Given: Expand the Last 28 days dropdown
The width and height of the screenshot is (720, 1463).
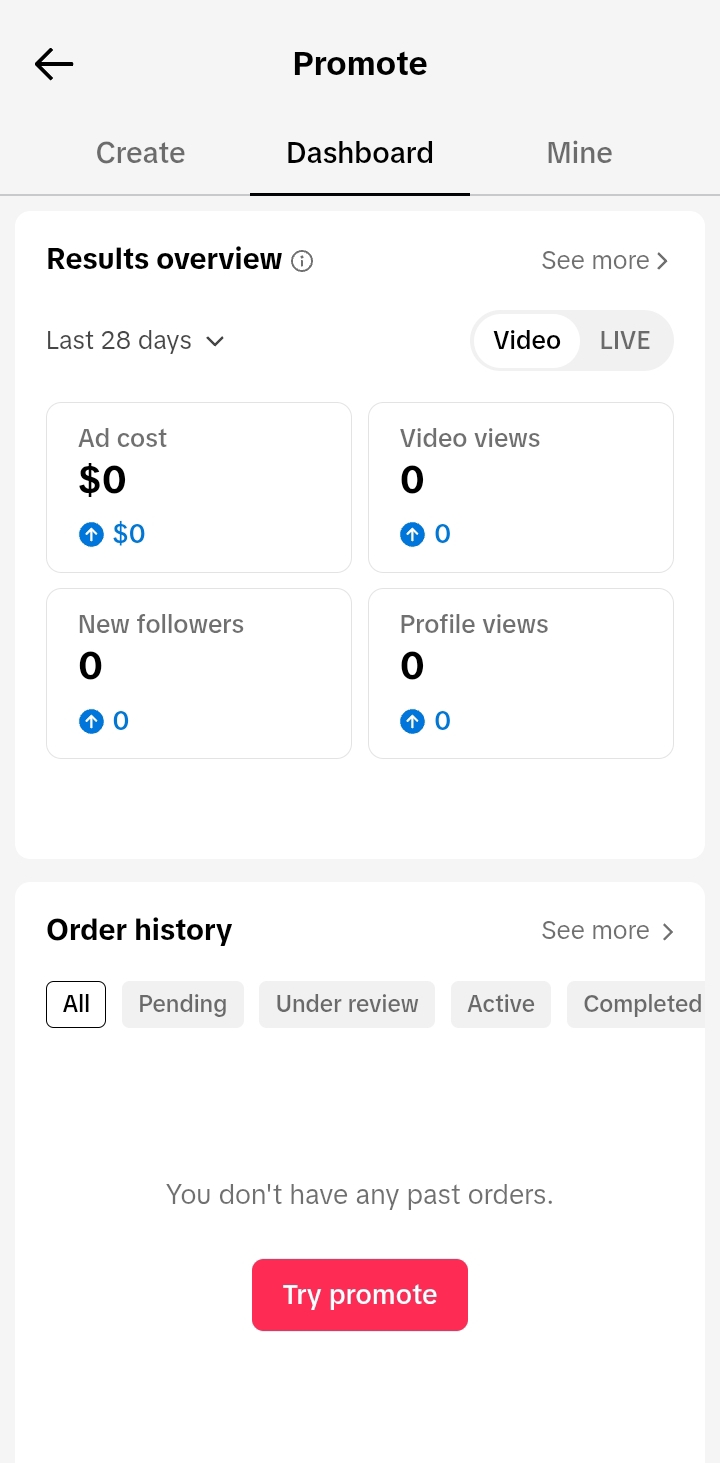Looking at the screenshot, I should pos(136,340).
